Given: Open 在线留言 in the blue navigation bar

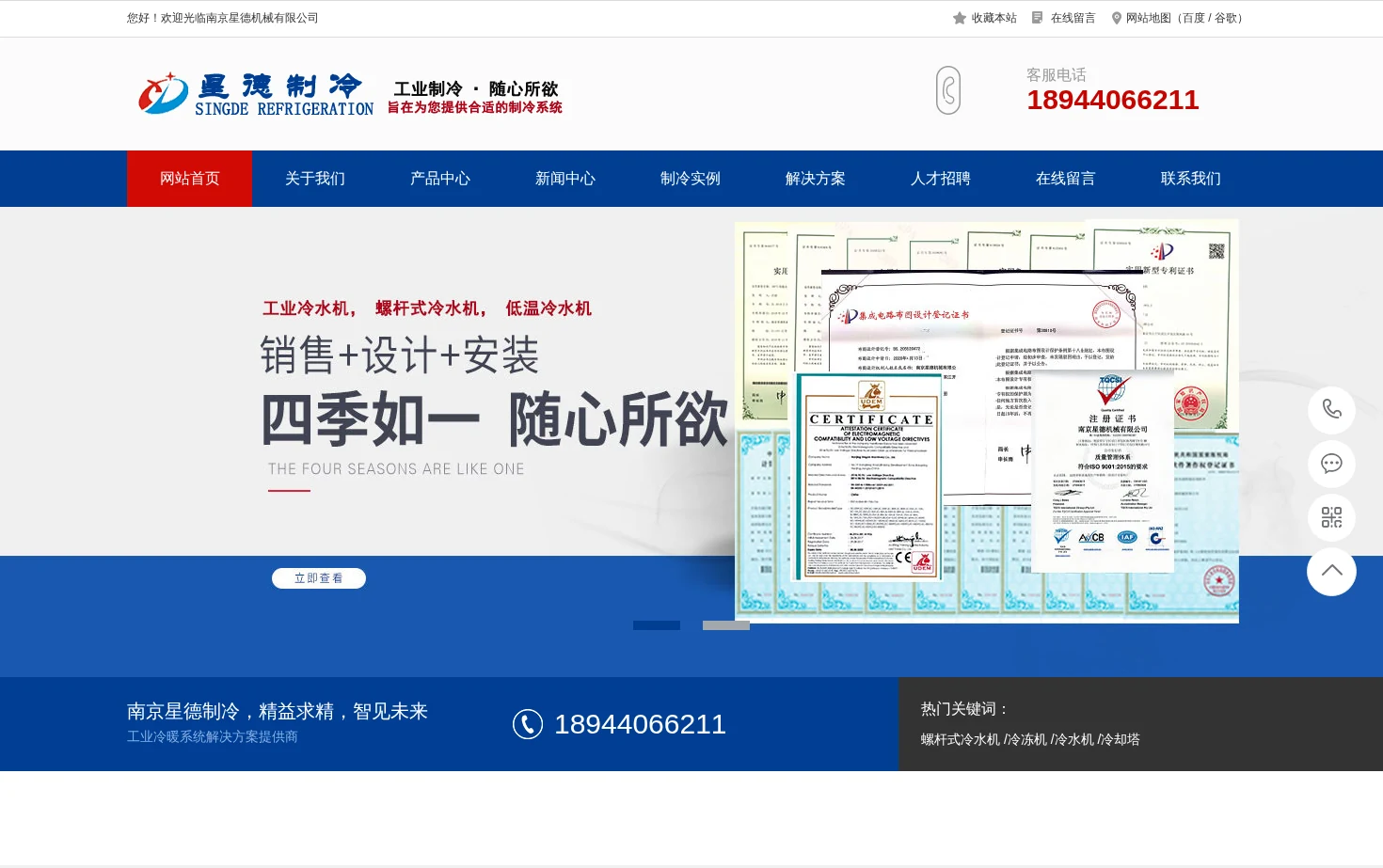Looking at the screenshot, I should [x=1065, y=179].
